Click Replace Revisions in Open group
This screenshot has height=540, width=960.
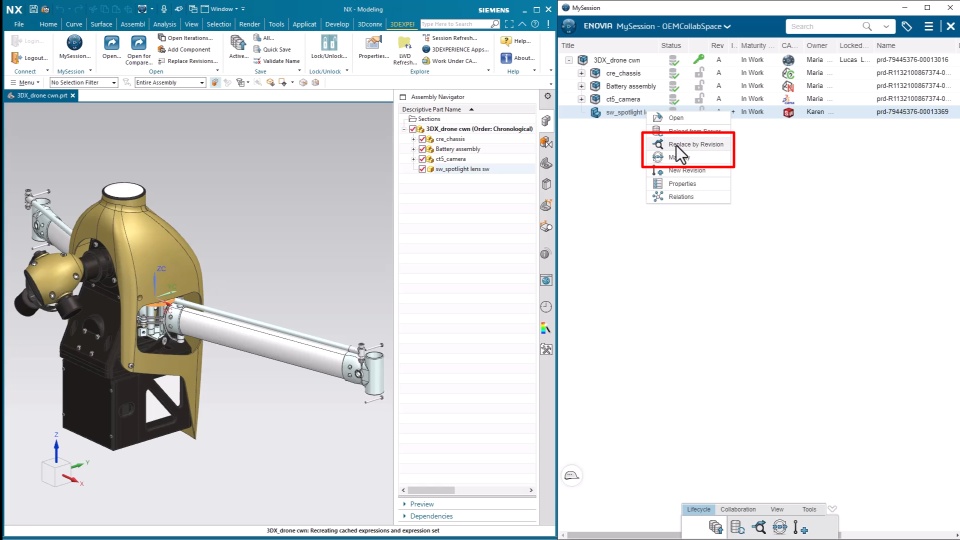click(187, 61)
